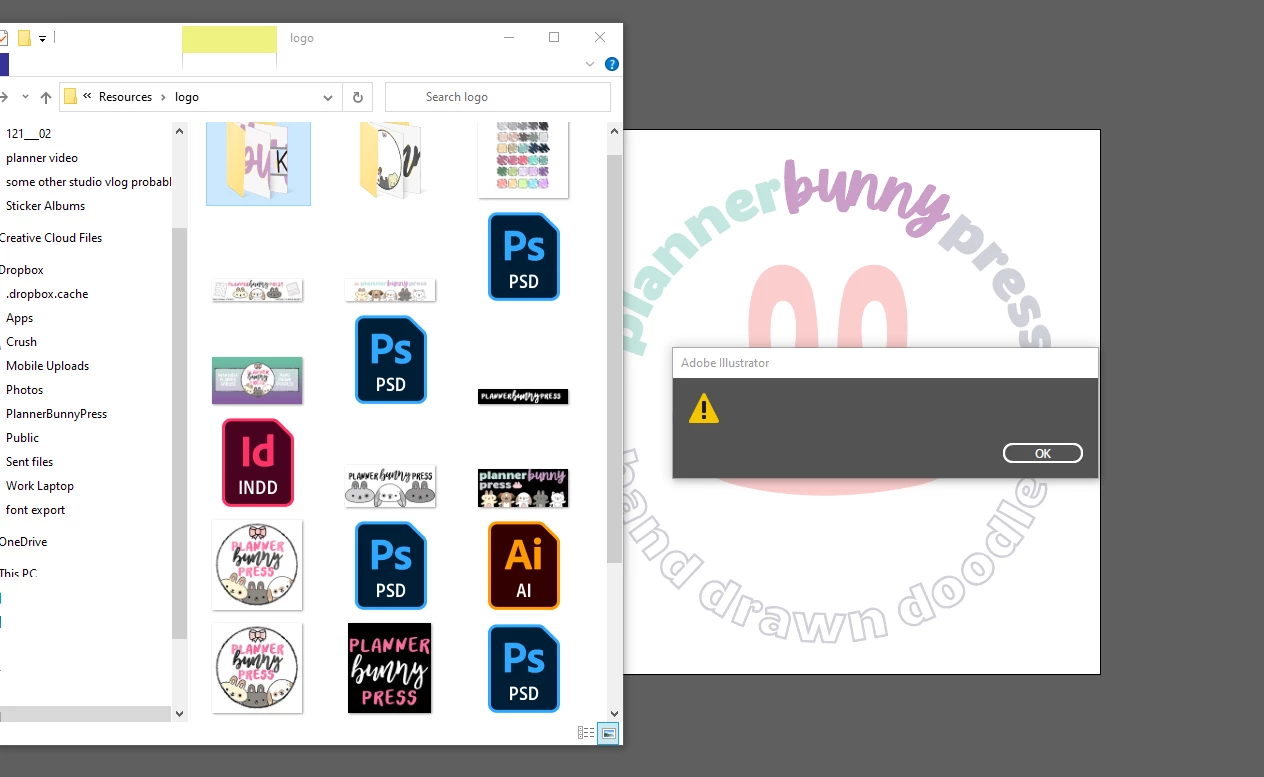Go up one folder level
The width and height of the screenshot is (1264, 777).
46,97
